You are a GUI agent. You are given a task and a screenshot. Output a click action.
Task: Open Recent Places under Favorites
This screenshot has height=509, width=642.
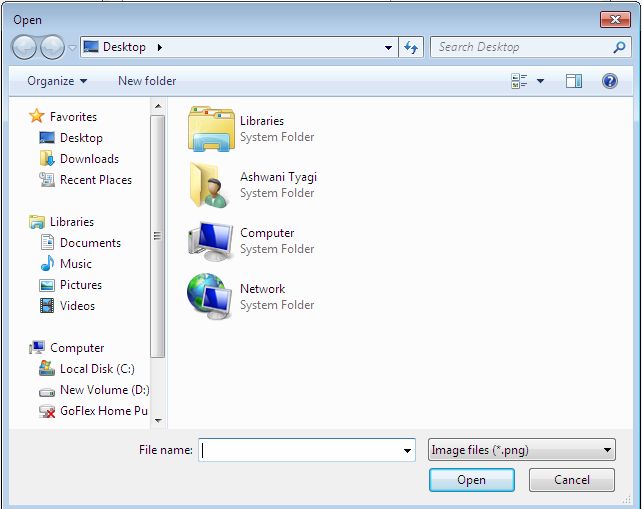click(96, 180)
